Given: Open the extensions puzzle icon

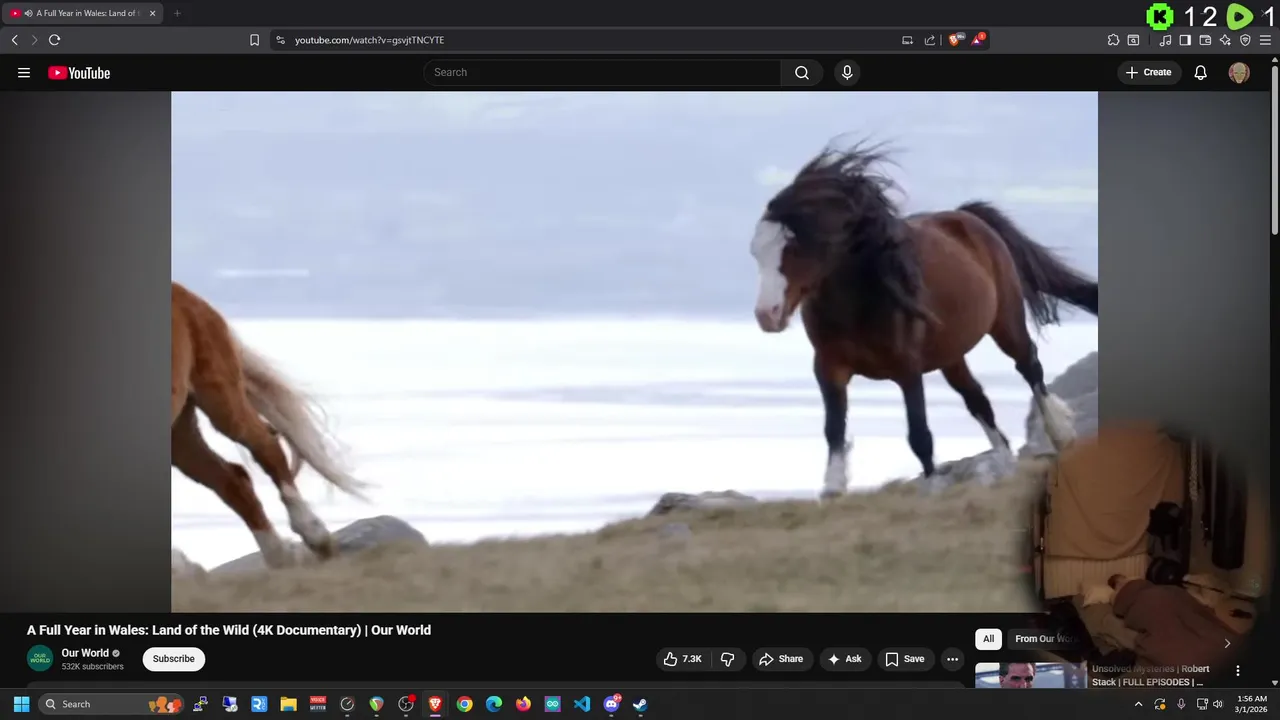Looking at the screenshot, I should [1113, 40].
